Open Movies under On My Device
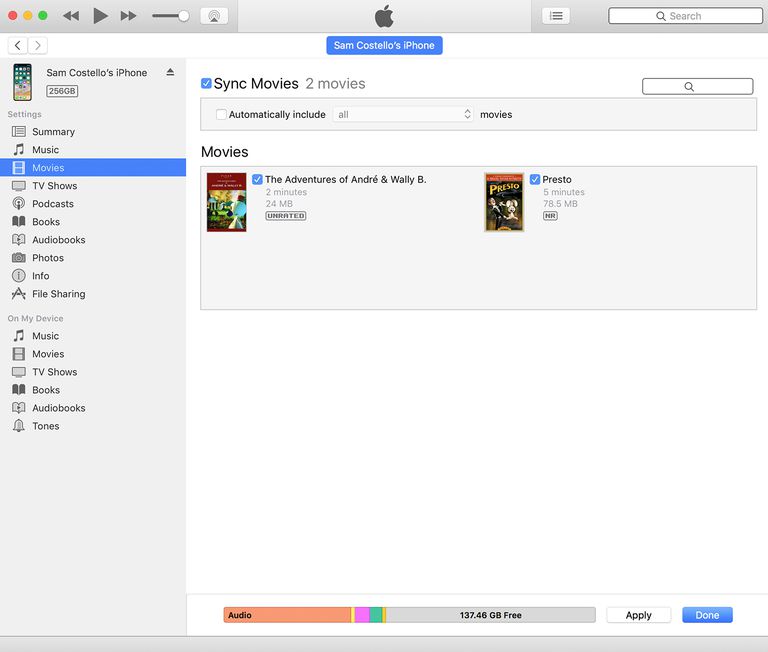 click(93, 354)
